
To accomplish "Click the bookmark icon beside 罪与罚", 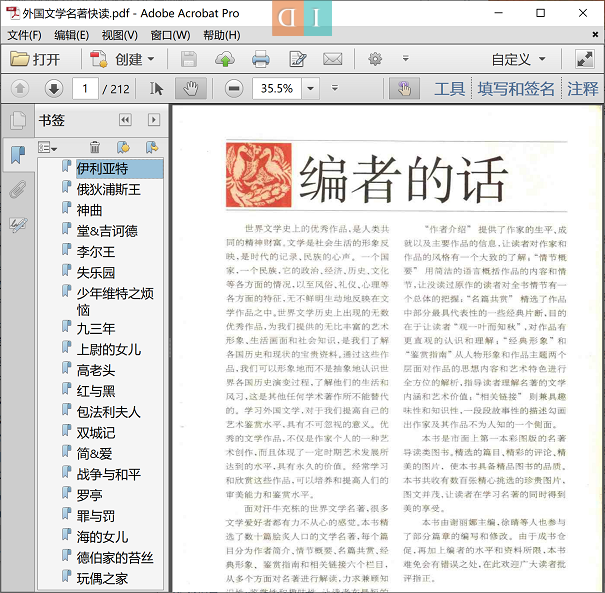I will click(67, 514).
